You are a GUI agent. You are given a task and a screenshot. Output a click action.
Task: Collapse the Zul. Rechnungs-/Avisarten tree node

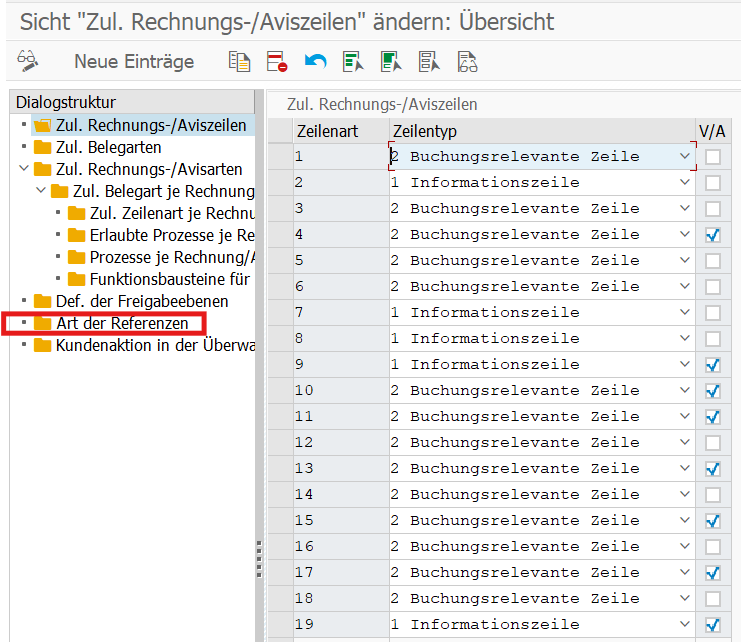24,169
